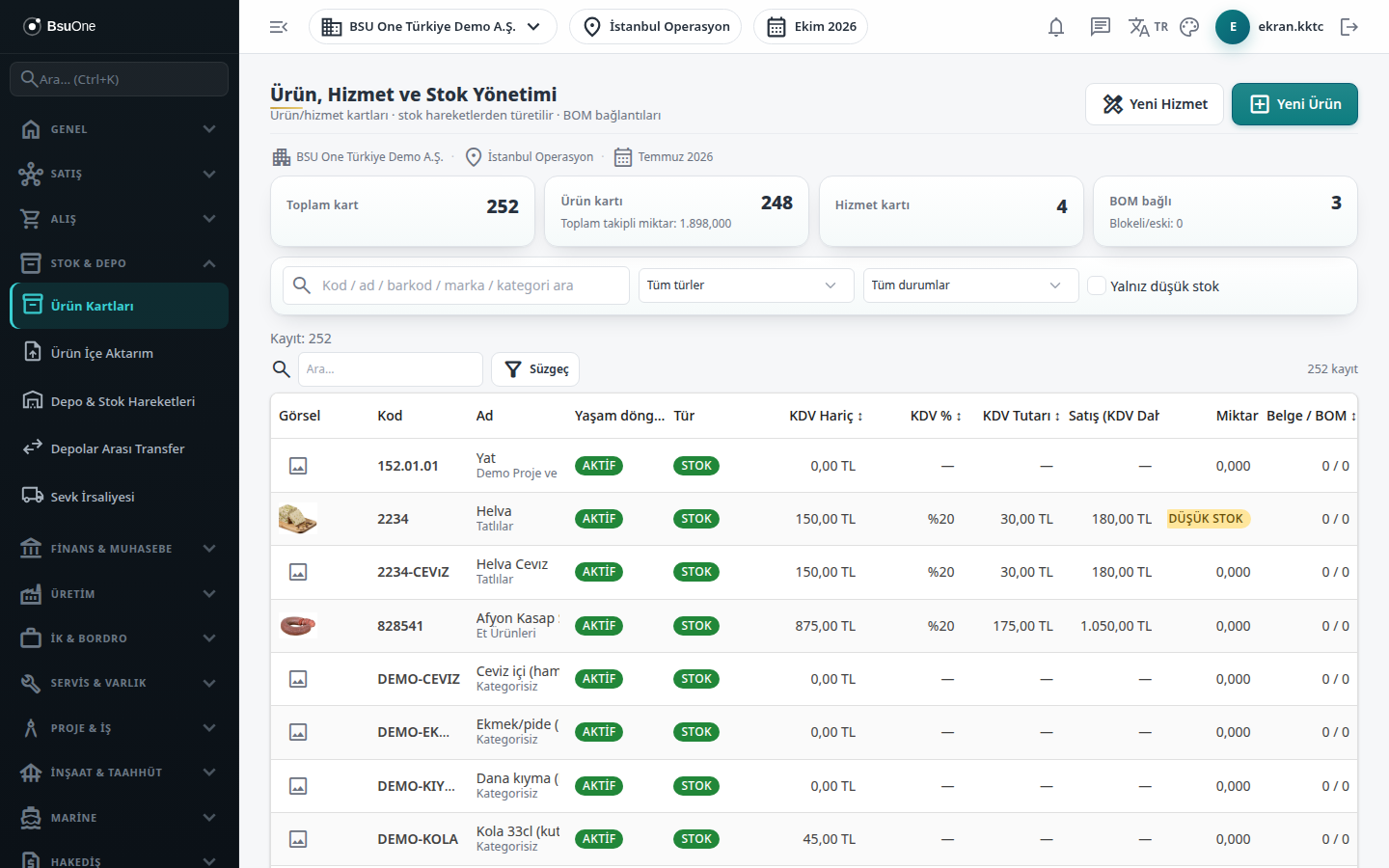
Task: Focus Kod / ad / barkod search field
Action: [456, 285]
